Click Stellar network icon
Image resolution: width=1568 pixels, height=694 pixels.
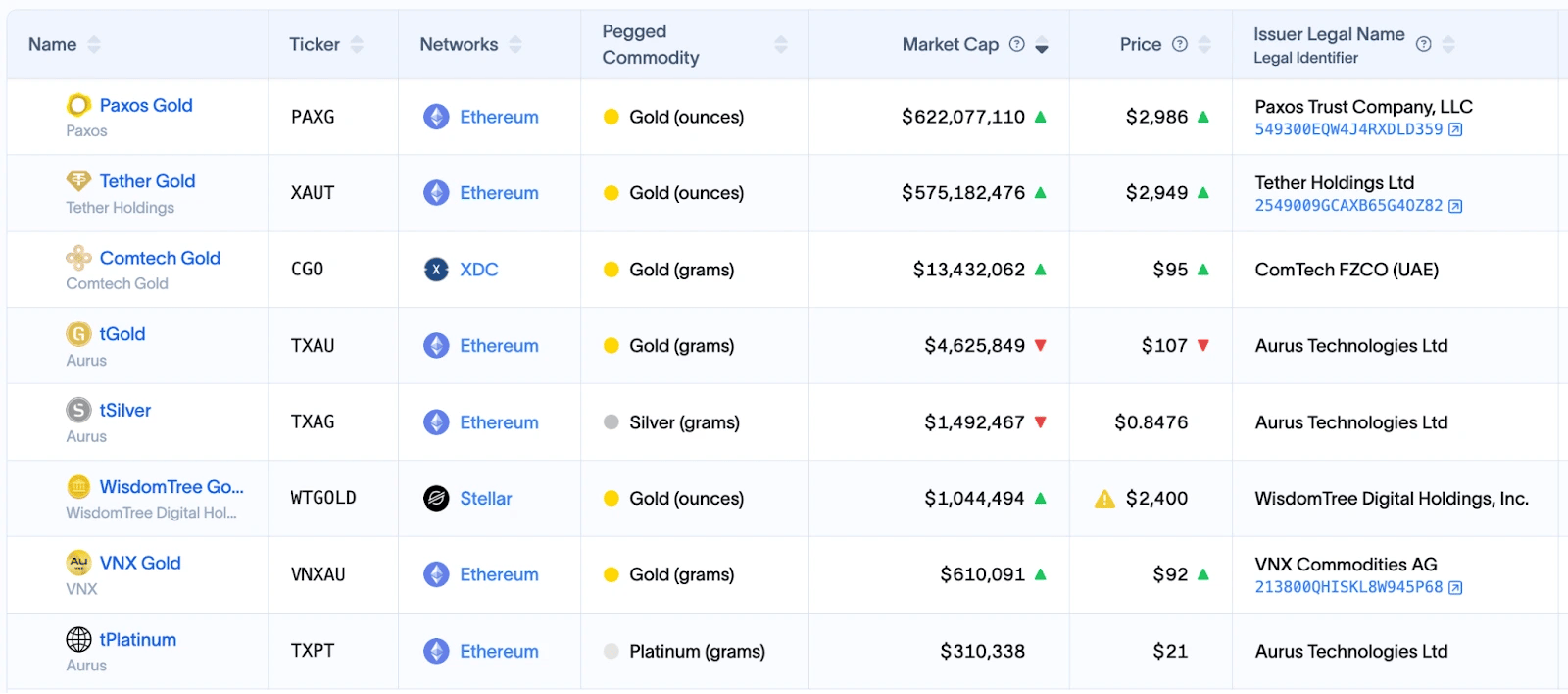coord(436,499)
